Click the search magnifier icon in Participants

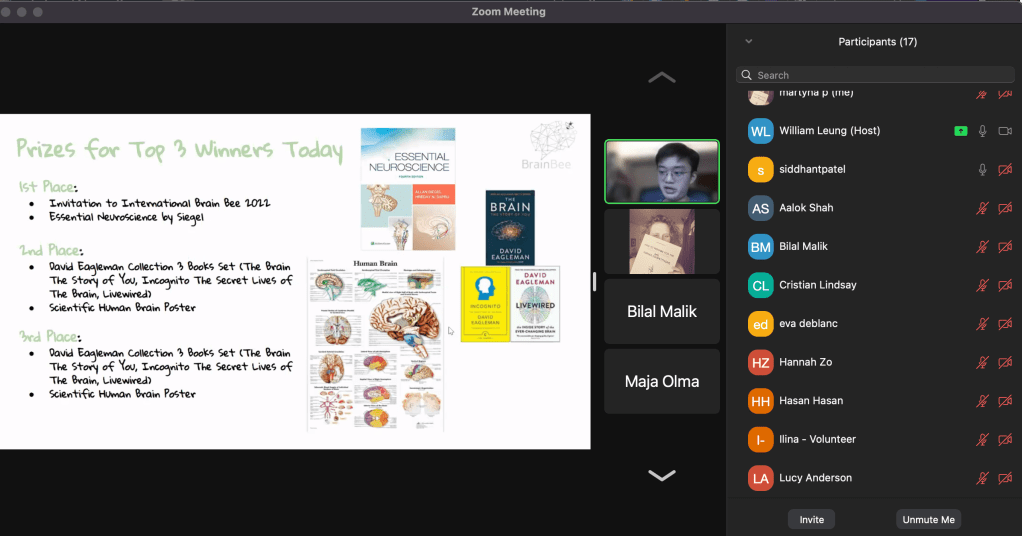pos(747,75)
